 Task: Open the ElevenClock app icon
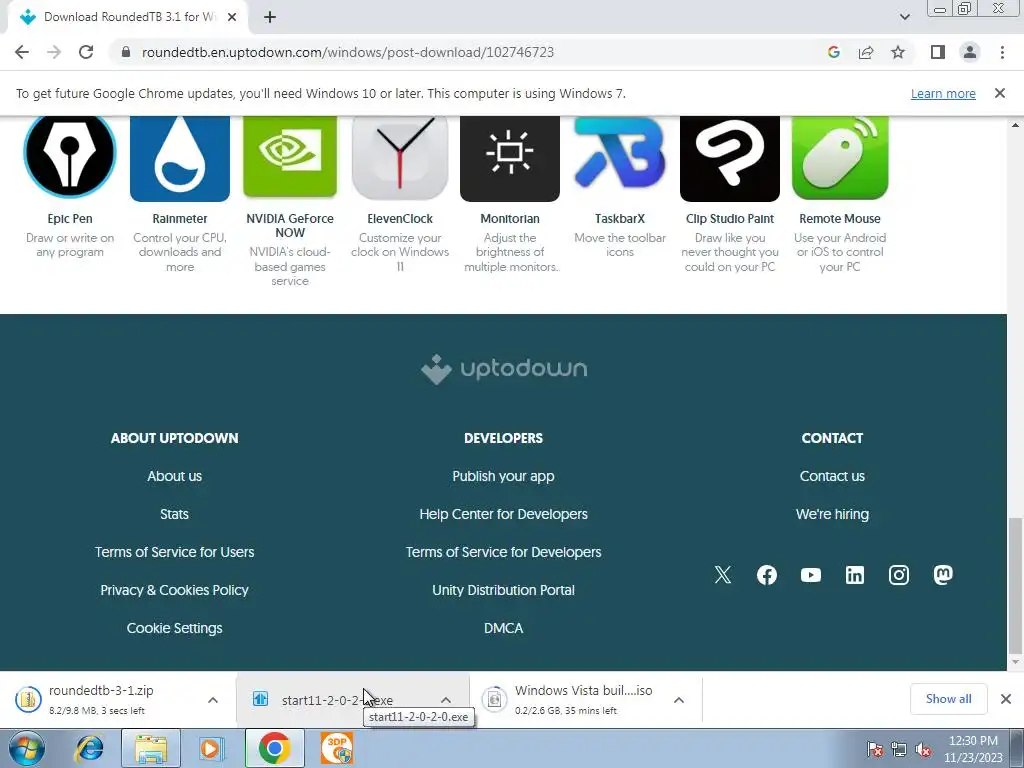400,157
